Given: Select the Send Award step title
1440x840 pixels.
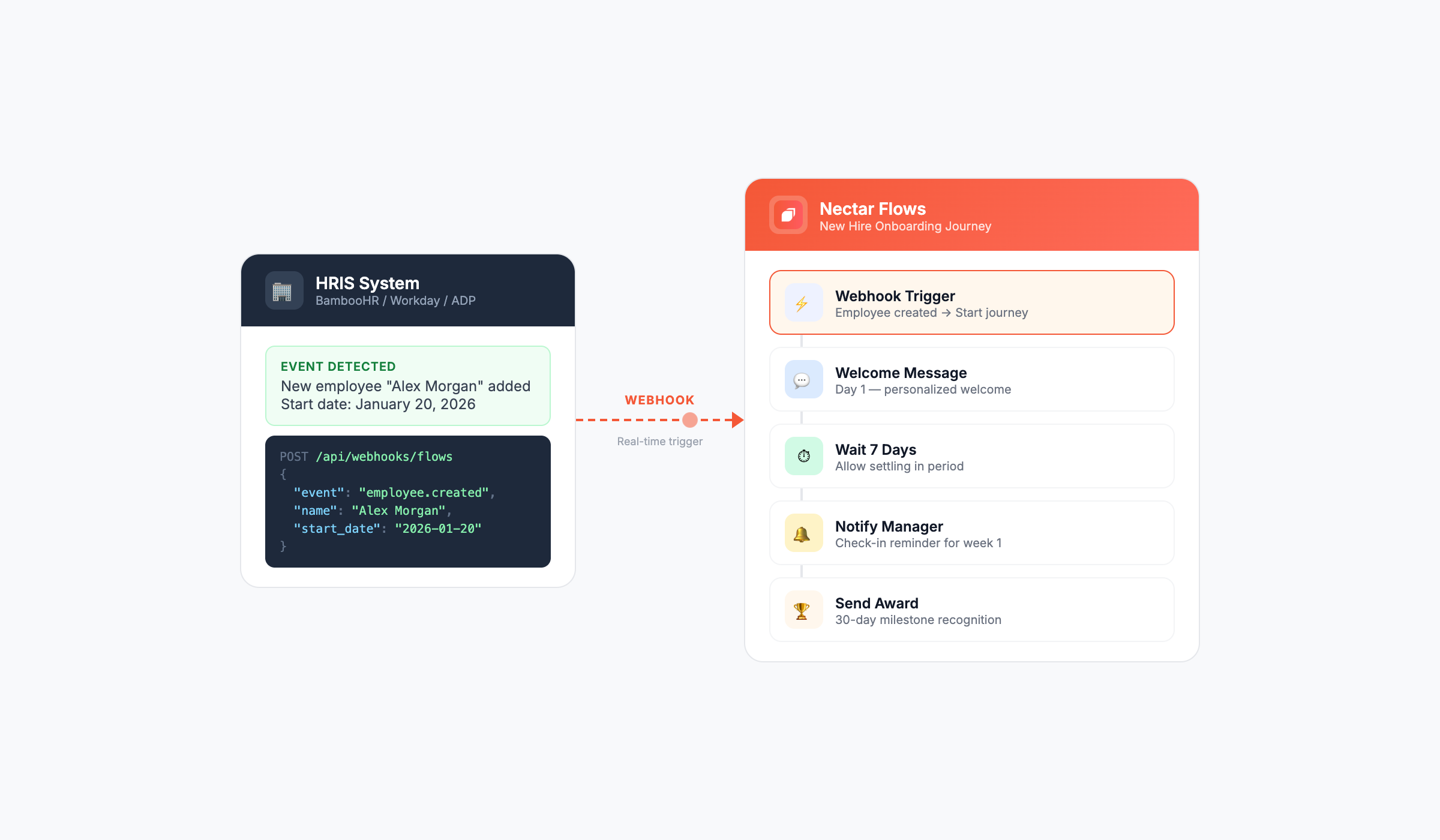Looking at the screenshot, I should pos(876,603).
